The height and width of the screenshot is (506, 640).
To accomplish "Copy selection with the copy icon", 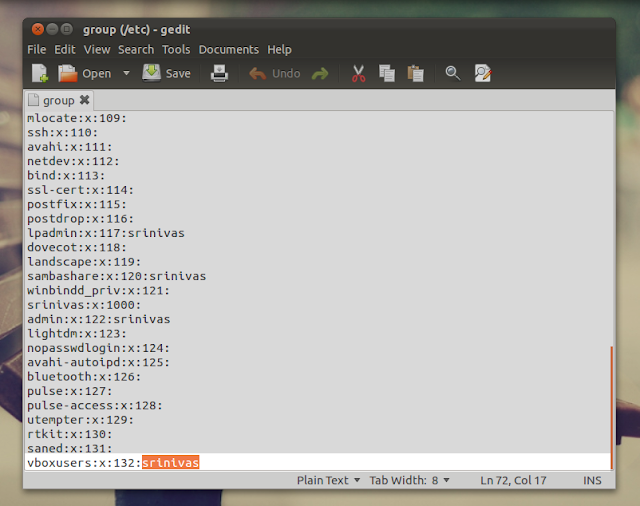I will tap(387, 73).
